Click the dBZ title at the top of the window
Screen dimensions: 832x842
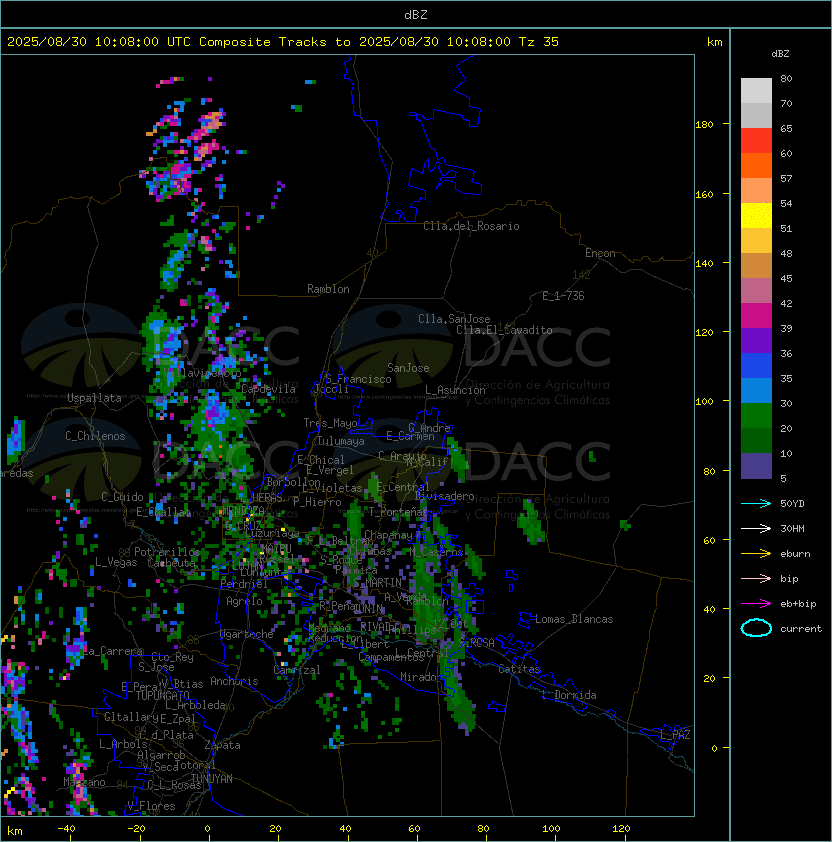[x=416, y=14]
